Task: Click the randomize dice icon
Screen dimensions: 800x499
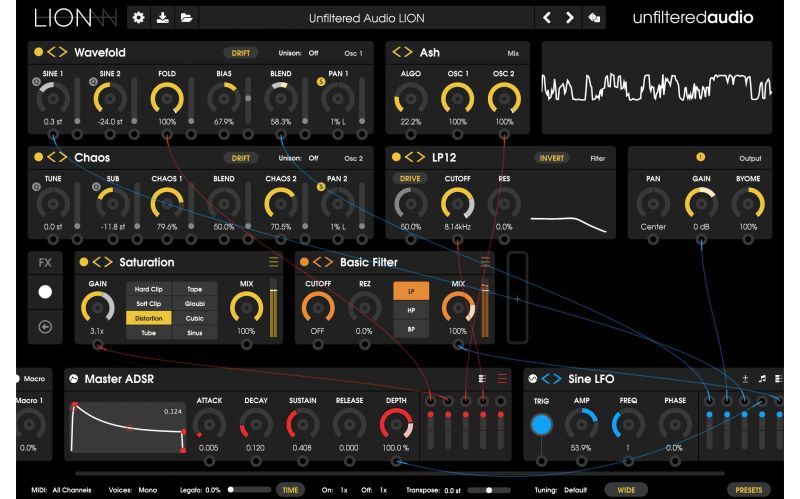Action: click(x=594, y=18)
